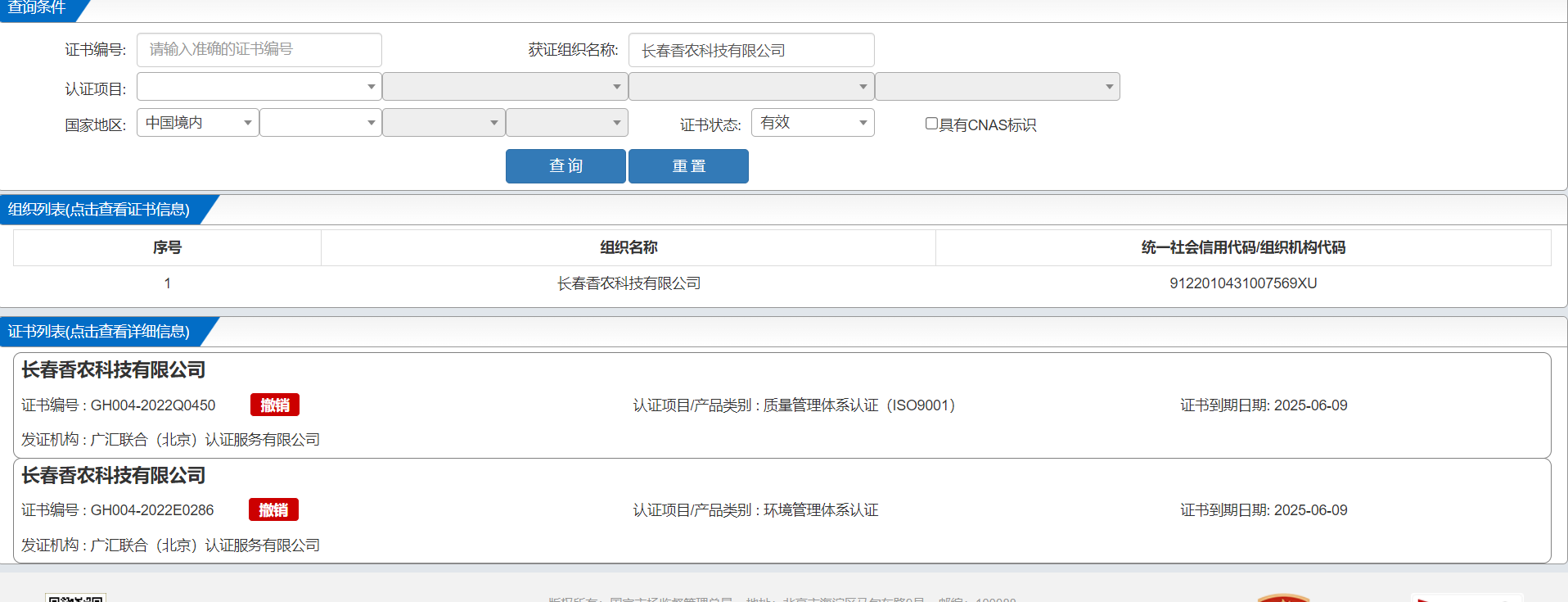
Task: Click 撤销 badge on certificate GH004-2022Q0450
Action: click(275, 405)
